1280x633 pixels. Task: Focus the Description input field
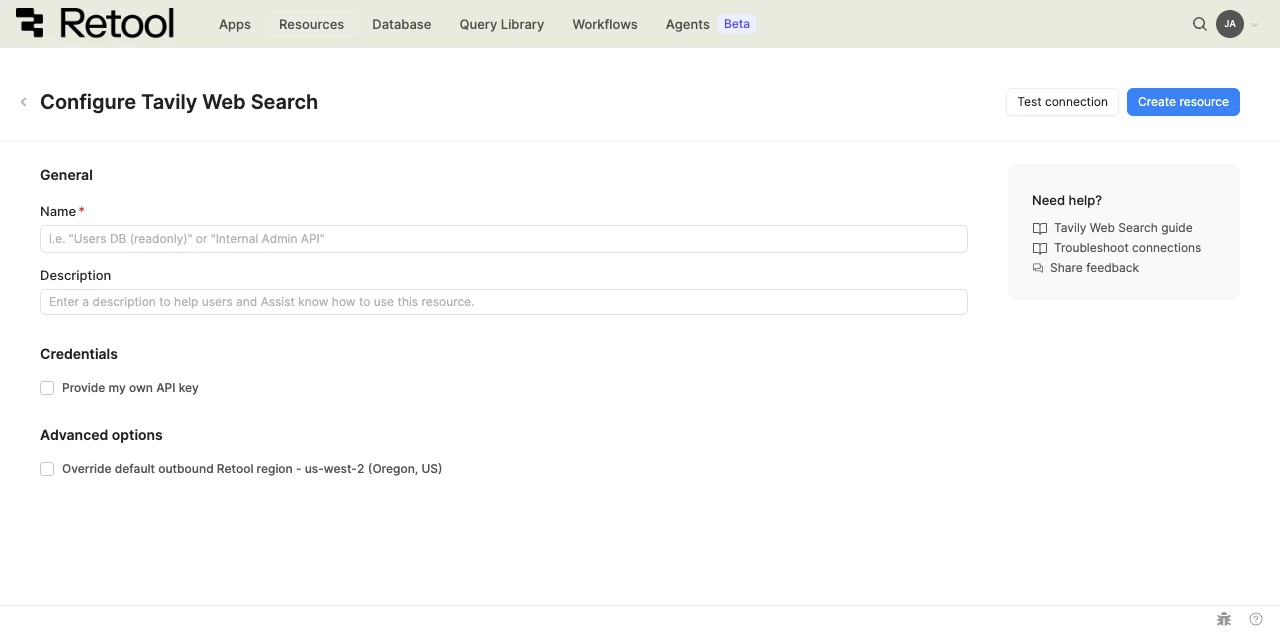504,302
